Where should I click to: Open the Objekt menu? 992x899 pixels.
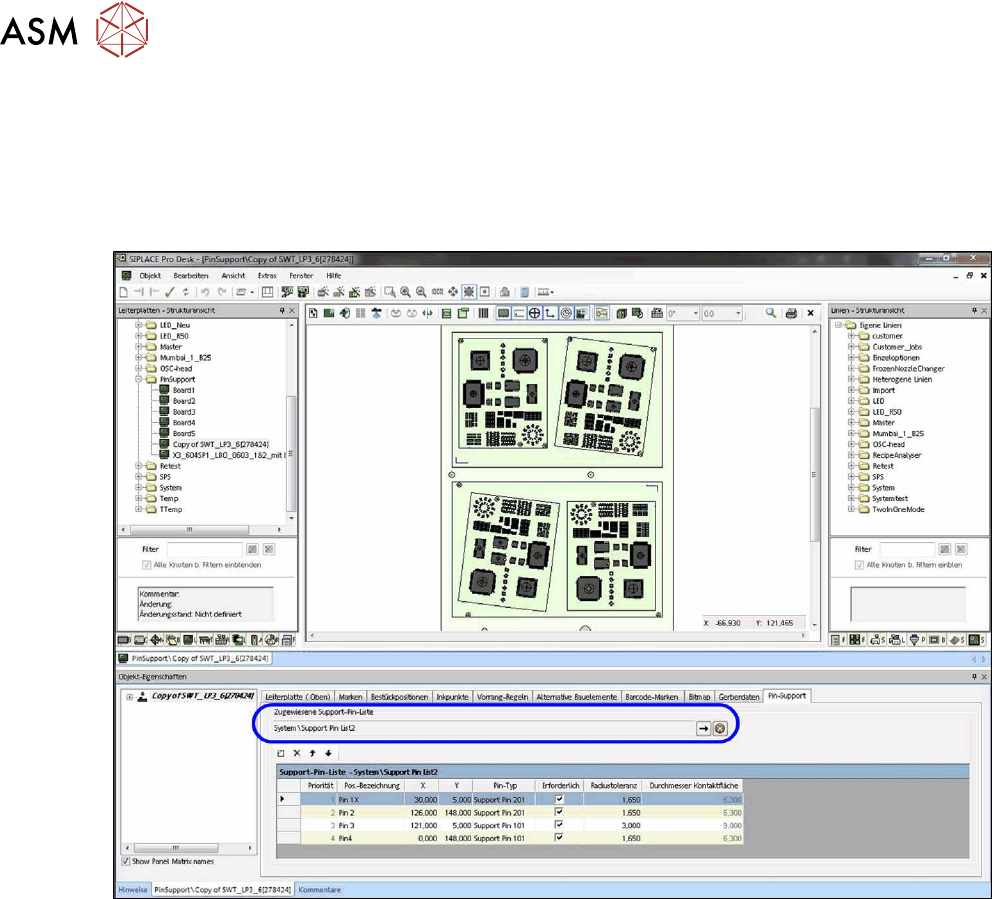(151, 276)
